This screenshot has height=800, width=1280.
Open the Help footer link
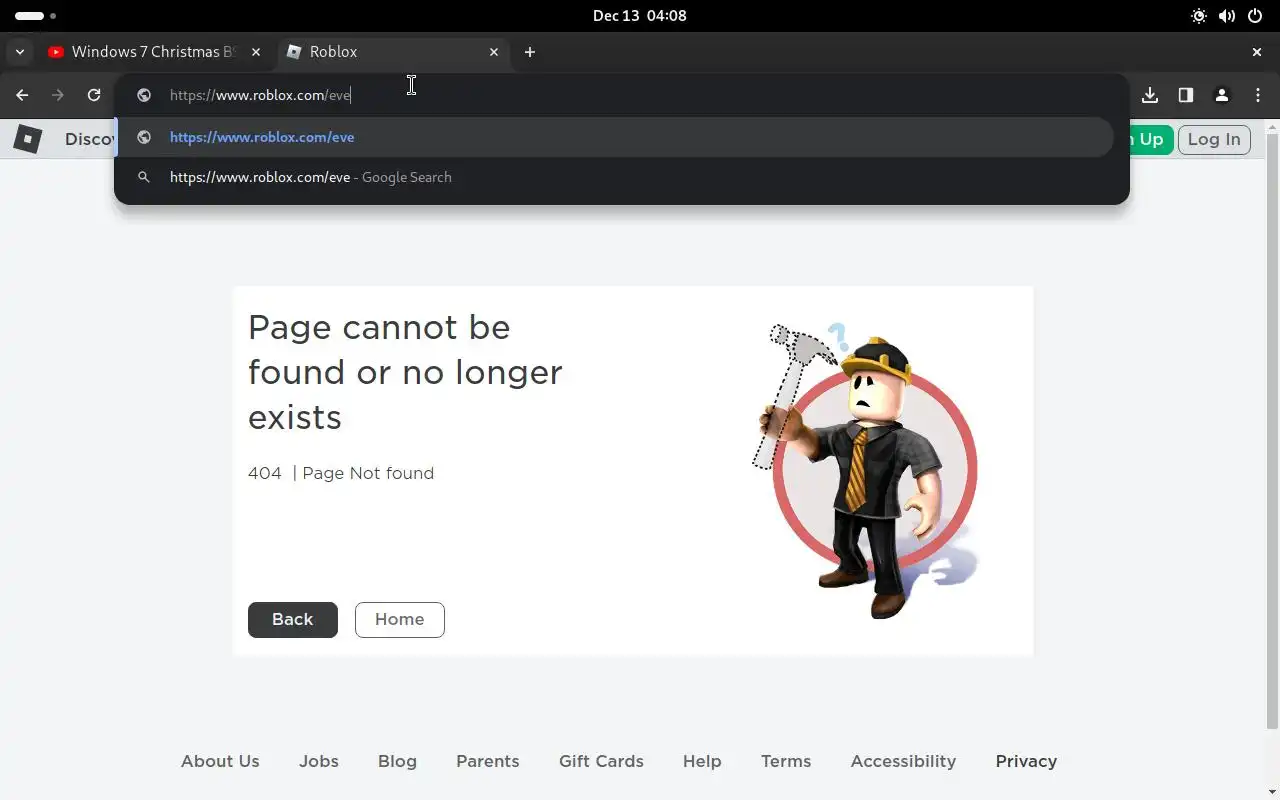tap(702, 761)
